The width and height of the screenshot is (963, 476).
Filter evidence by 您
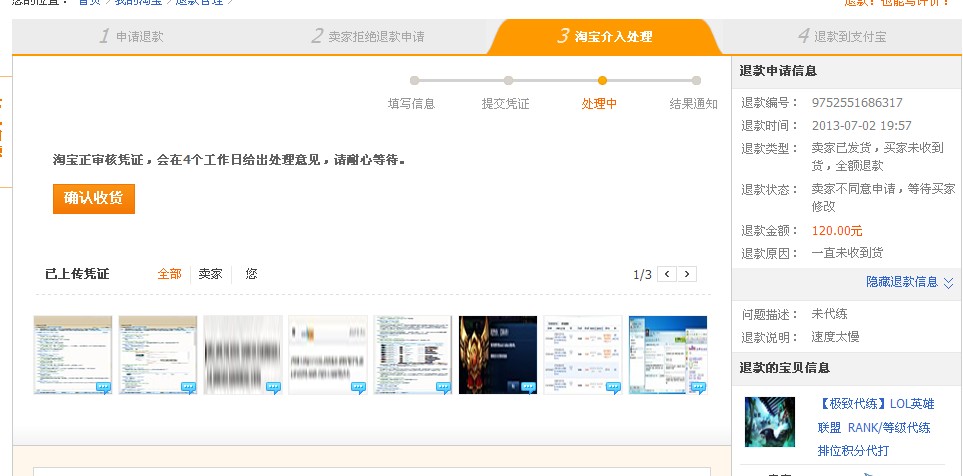tap(251, 274)
